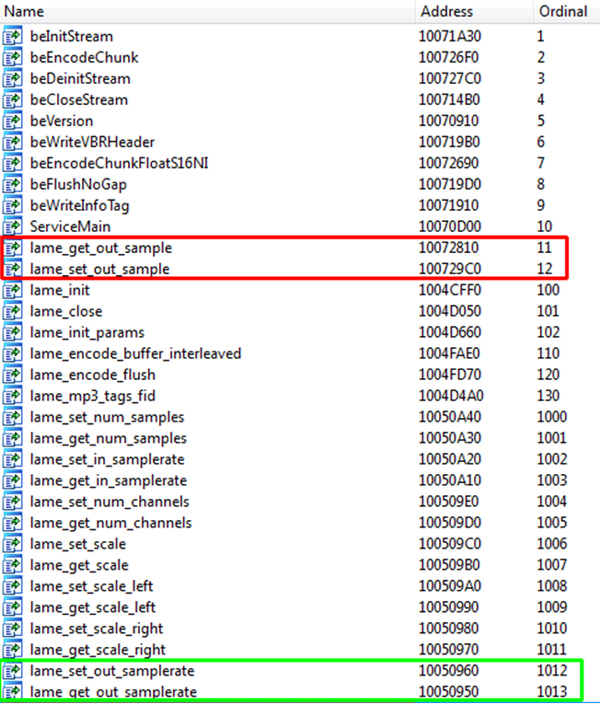Click ordinal 1013 of lame_get_out_samplerate
The width and height of the screenshot is (600, 705).
tap(552, 692)
